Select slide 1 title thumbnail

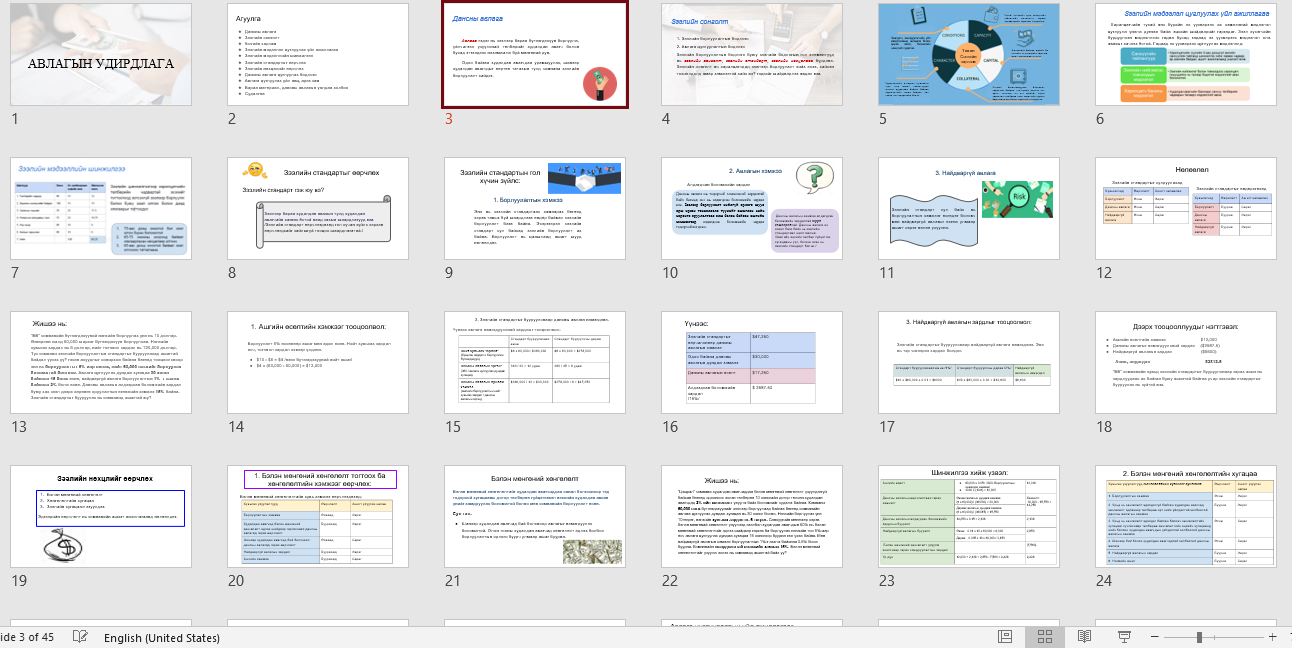[101, 55]
